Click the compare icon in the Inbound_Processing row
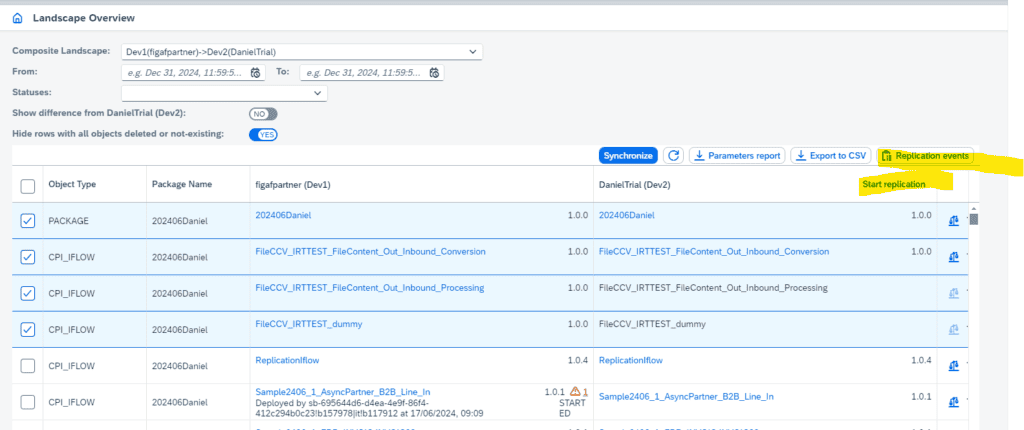 [953, 293]
